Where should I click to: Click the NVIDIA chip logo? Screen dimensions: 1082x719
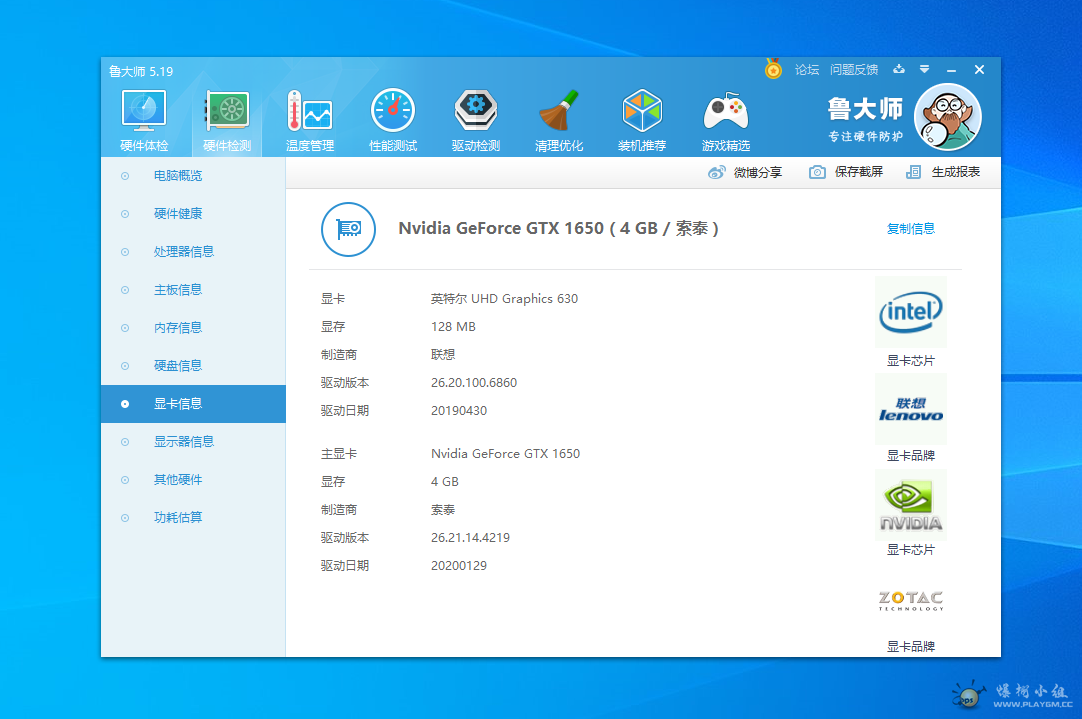click(911, 505)
